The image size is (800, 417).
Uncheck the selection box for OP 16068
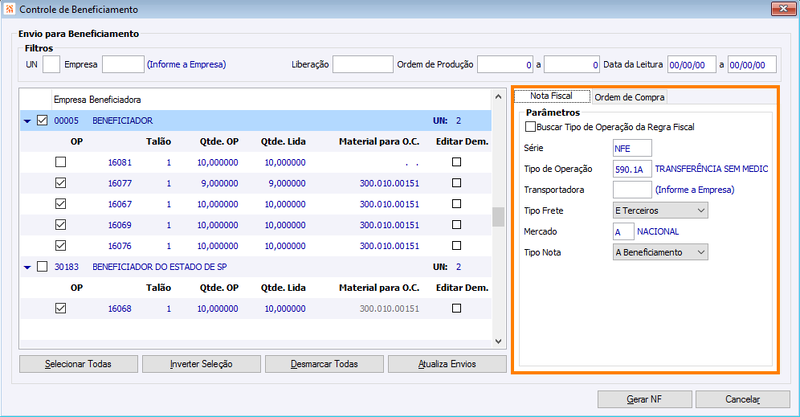point(61,308)
